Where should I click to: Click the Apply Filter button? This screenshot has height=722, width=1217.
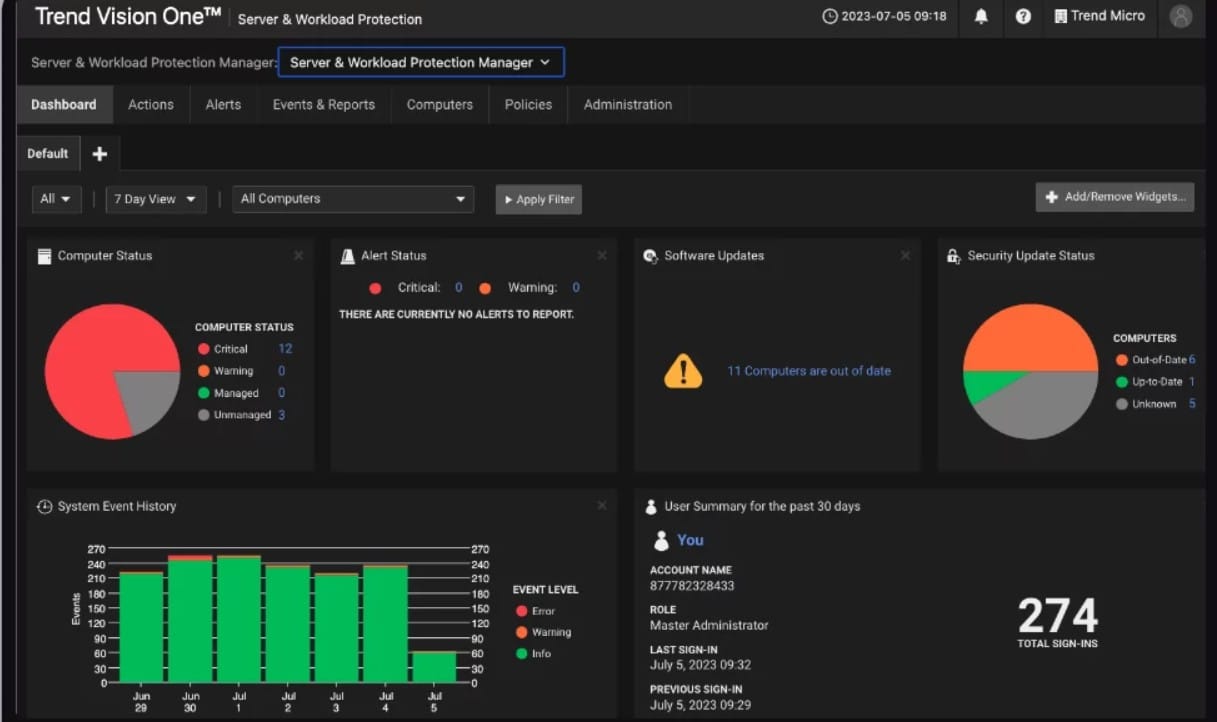tap(538, 199)
